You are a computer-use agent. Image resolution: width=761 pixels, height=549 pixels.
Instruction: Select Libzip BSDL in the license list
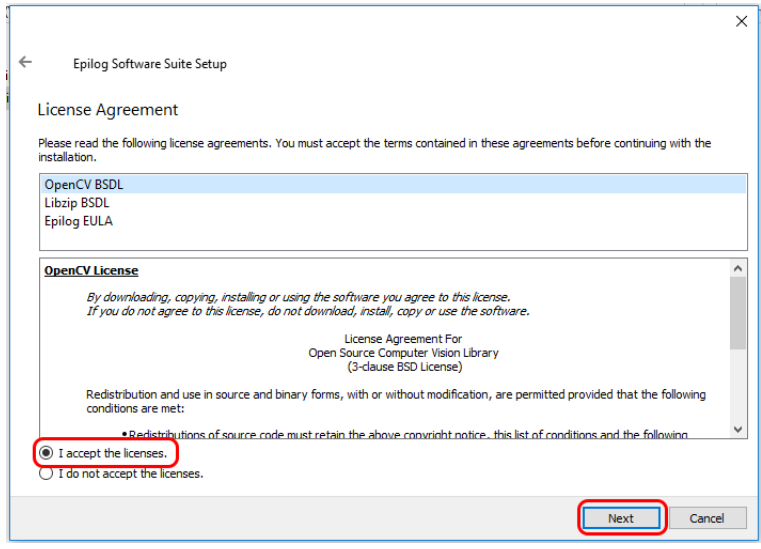pos(393,203)
